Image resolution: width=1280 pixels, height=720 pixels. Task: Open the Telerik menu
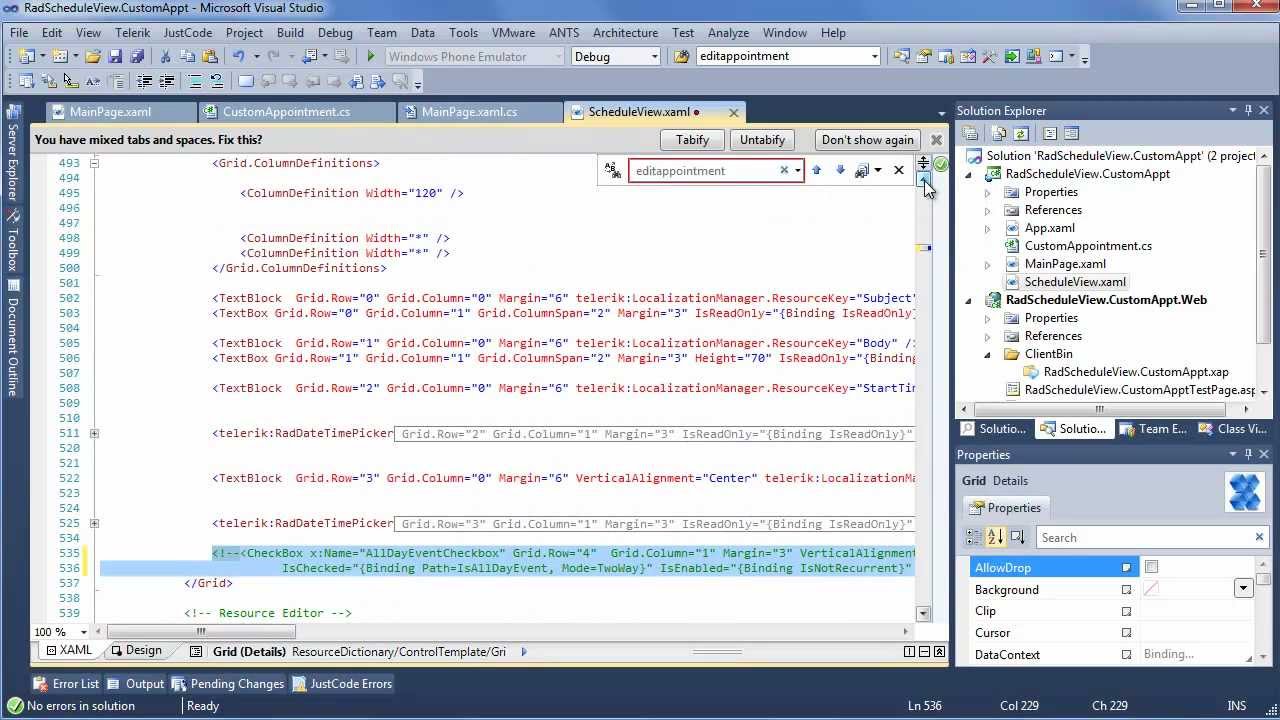click(133, 32)
